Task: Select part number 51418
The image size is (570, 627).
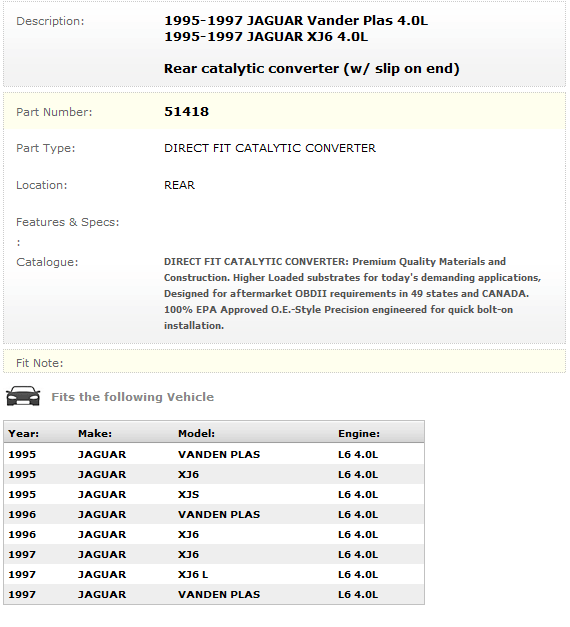Action: tap(186, 112)
